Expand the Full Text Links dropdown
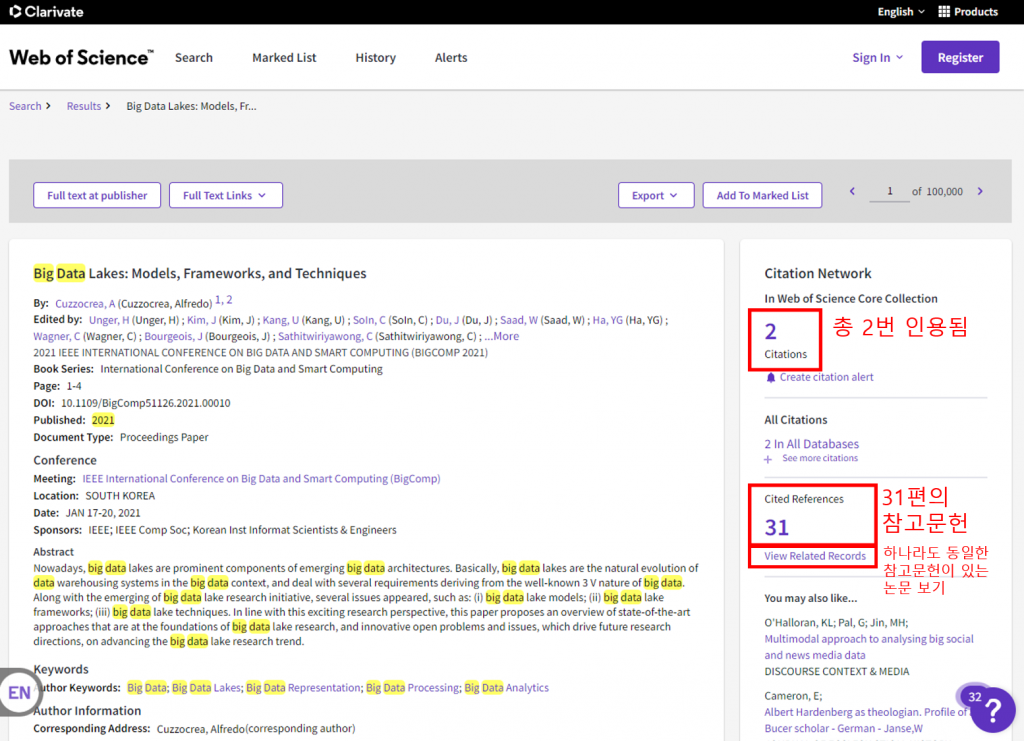Viewport: 1024px width, 741px height. click(x=225, y=196)
